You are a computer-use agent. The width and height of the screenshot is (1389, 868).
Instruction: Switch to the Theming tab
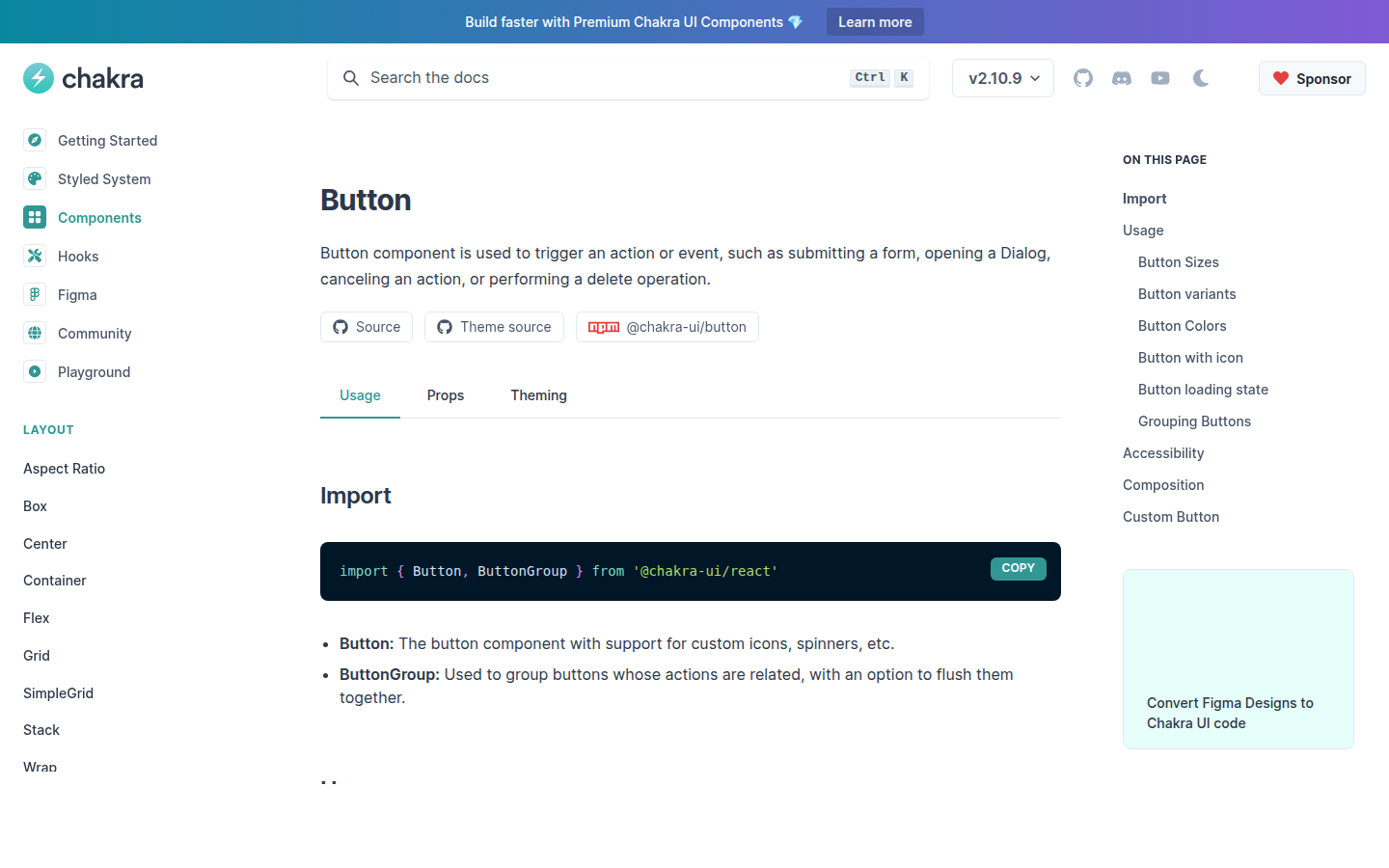click(538, 395)
